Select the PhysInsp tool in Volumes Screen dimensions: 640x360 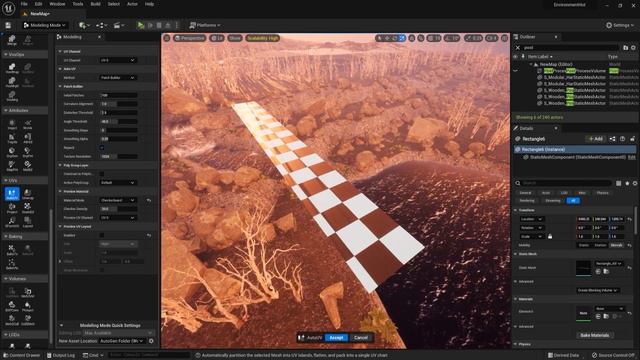(28, 306)
